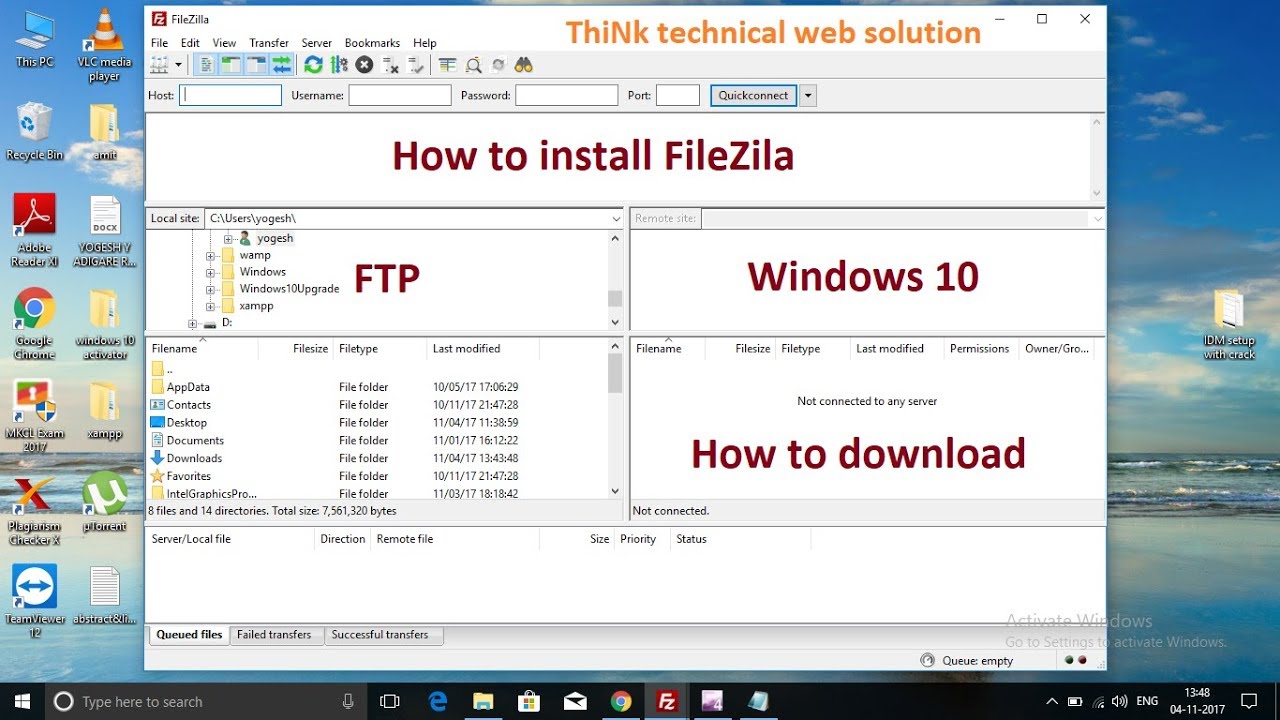Click the binoculars file search icon
Image resolution: width=1280 pixels, height=720 pixels.
click(523, 65)
